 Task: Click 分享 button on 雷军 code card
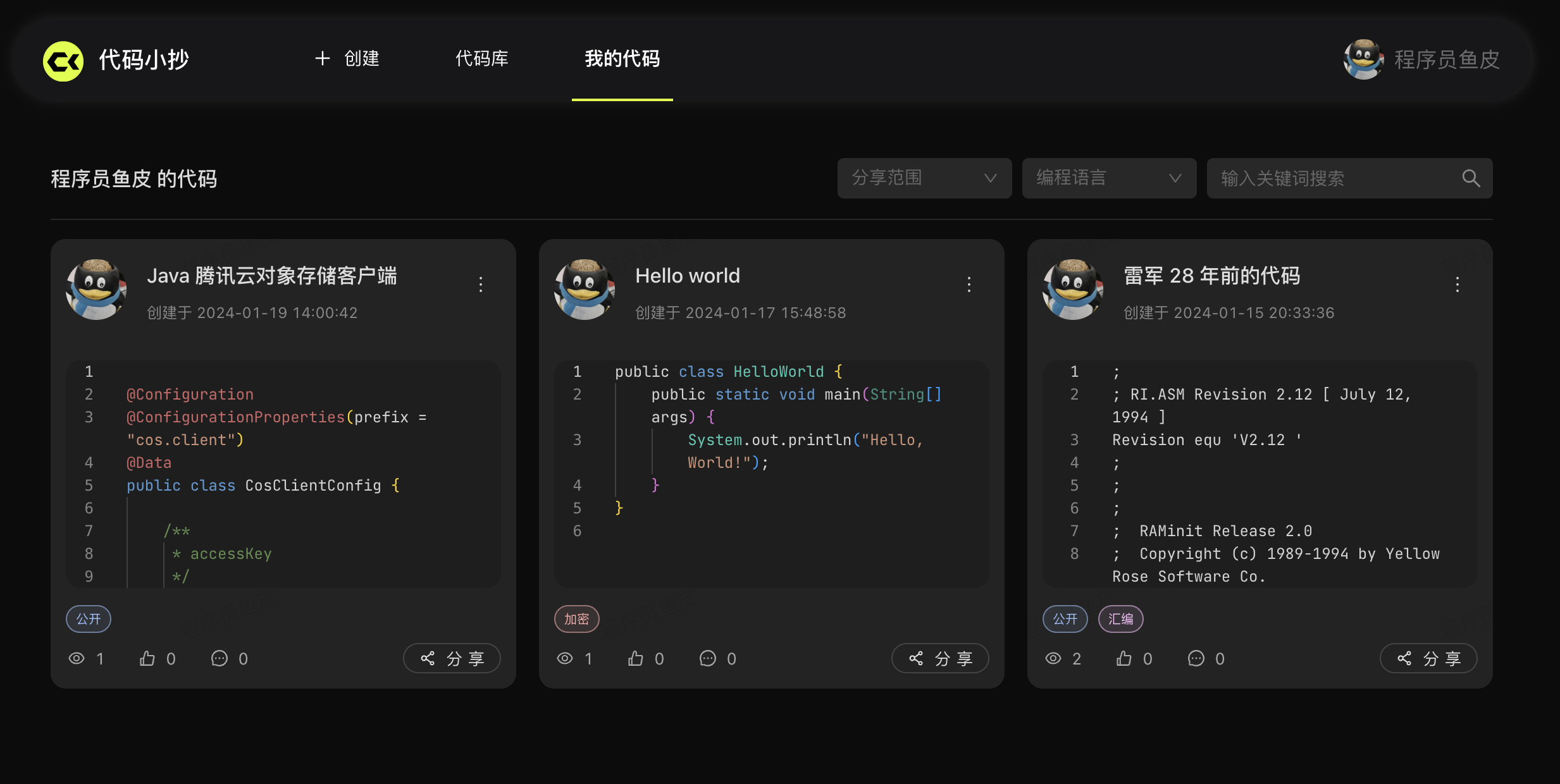1428,659
